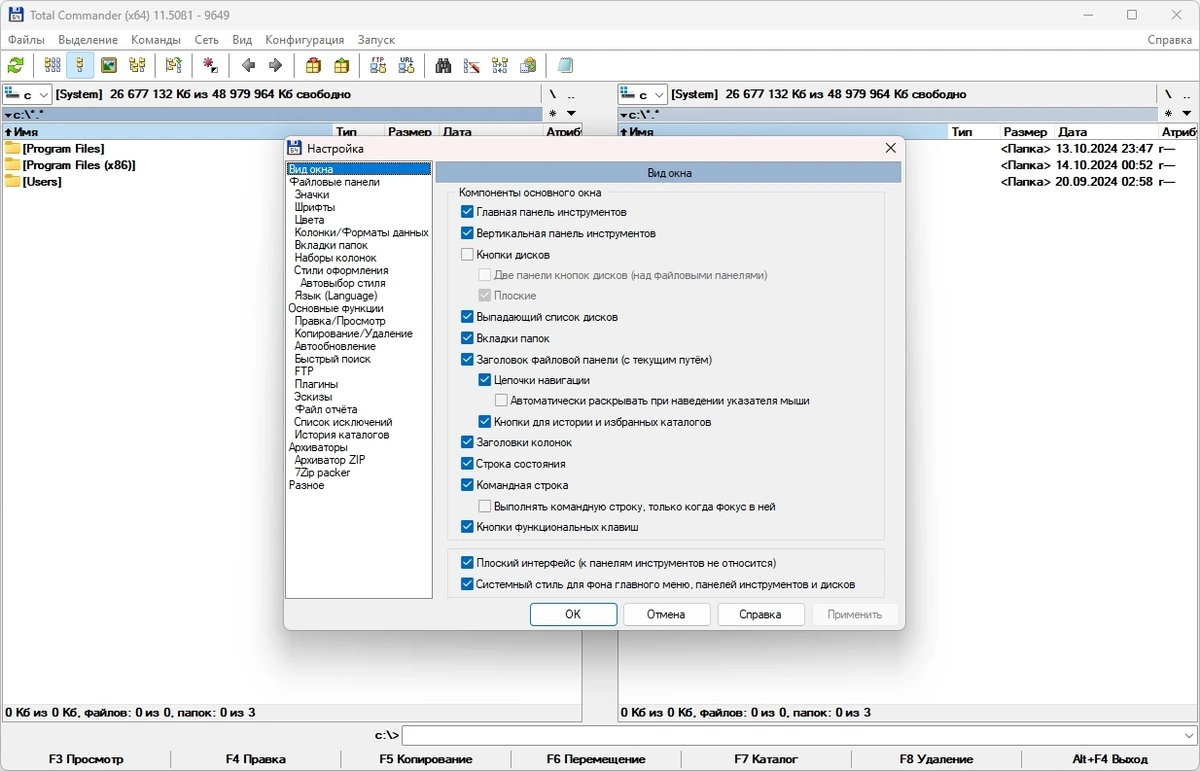
Task: Switch to Brief file names view icon
Action: (x=52, y=66)
